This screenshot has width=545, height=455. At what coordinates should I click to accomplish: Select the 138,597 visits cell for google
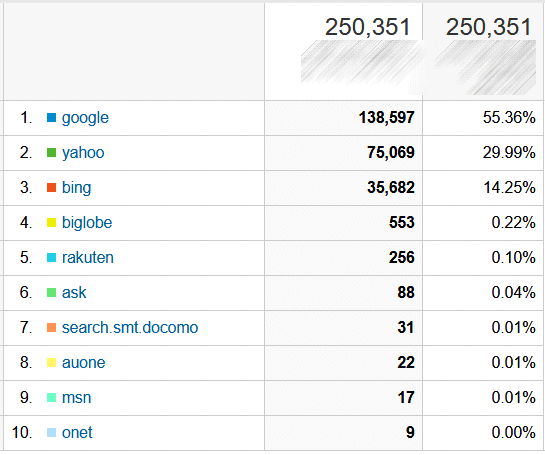click(x=343, y=118)
